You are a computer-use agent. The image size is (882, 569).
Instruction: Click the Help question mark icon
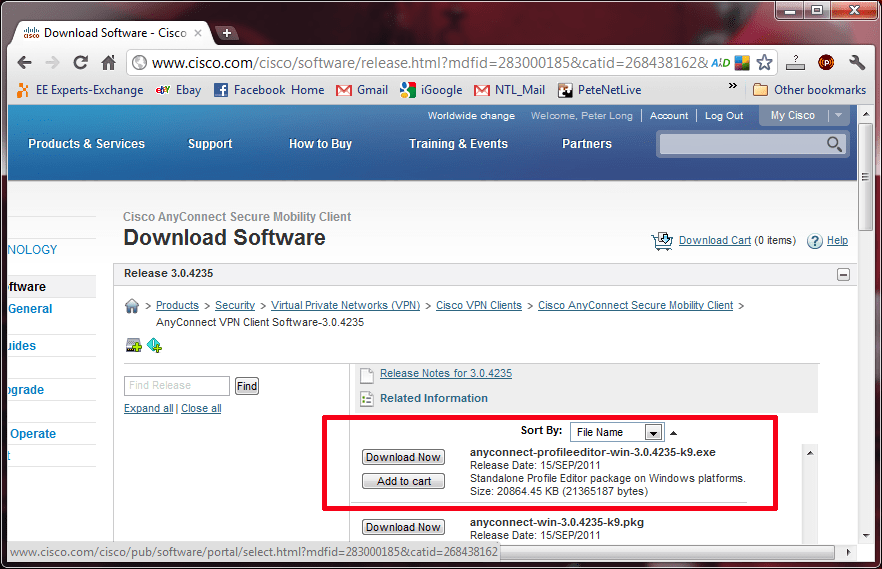814,241
